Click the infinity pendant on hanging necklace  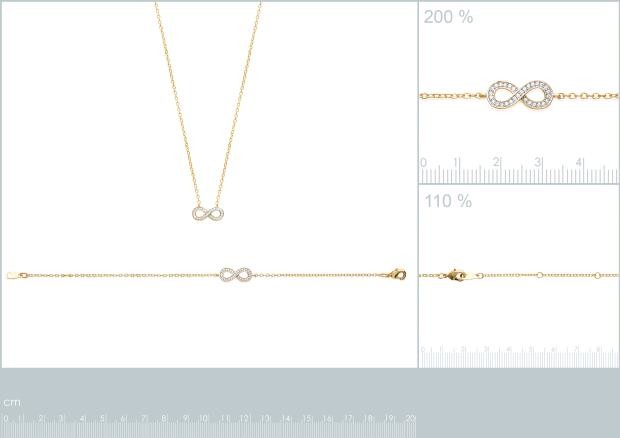[208, 214]
